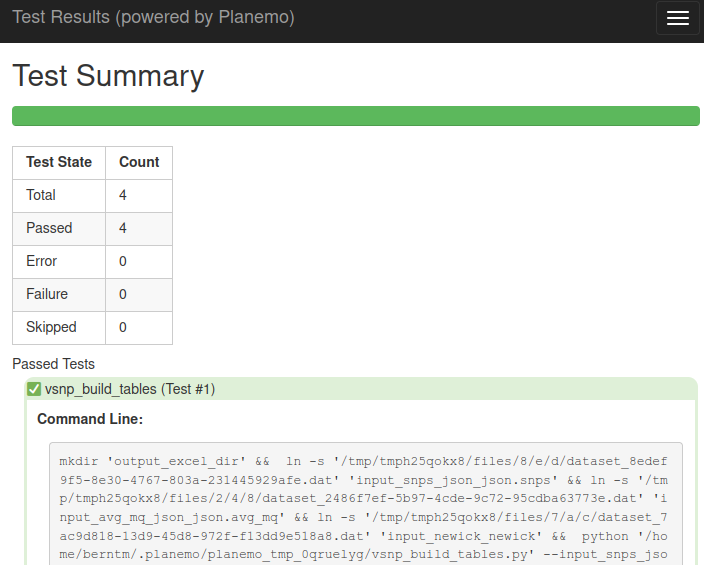704x565 pixels.
Task: Click the Error row label
Action: click(x=41, y=261)
